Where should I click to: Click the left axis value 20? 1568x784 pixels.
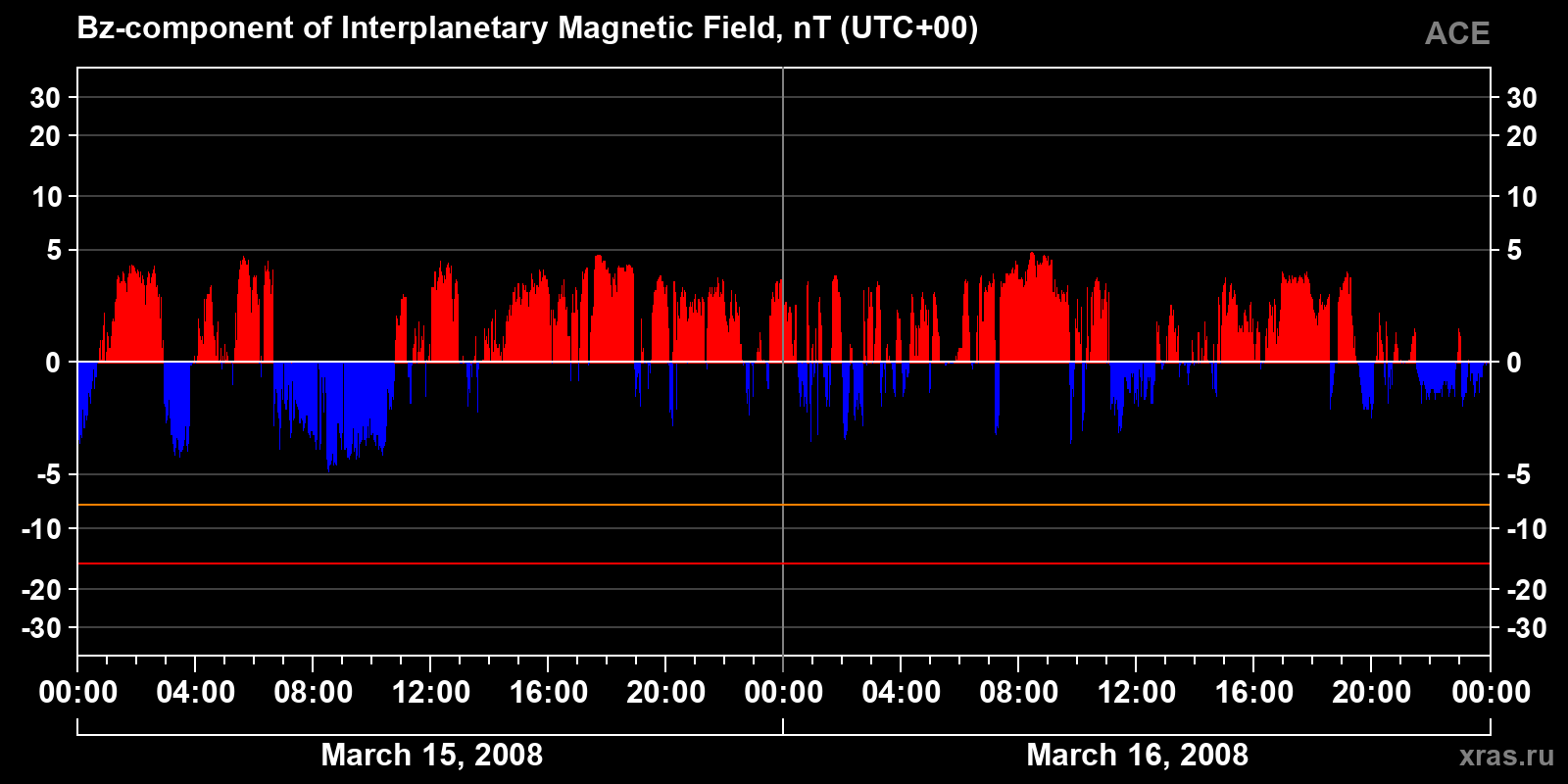click(x=45, y=136)
